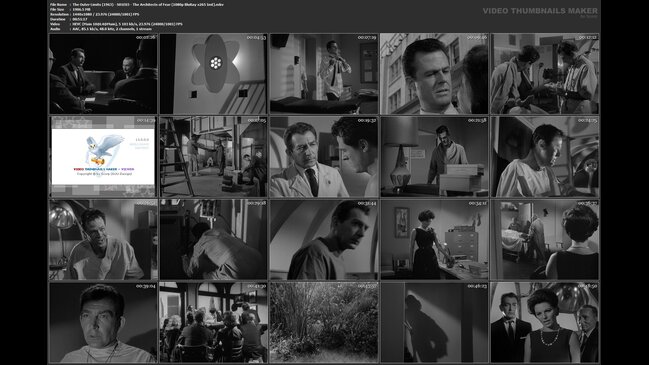The image size is (649, 365).
Task: Click the 00:31:44 timestamp label
Action: 367,204
